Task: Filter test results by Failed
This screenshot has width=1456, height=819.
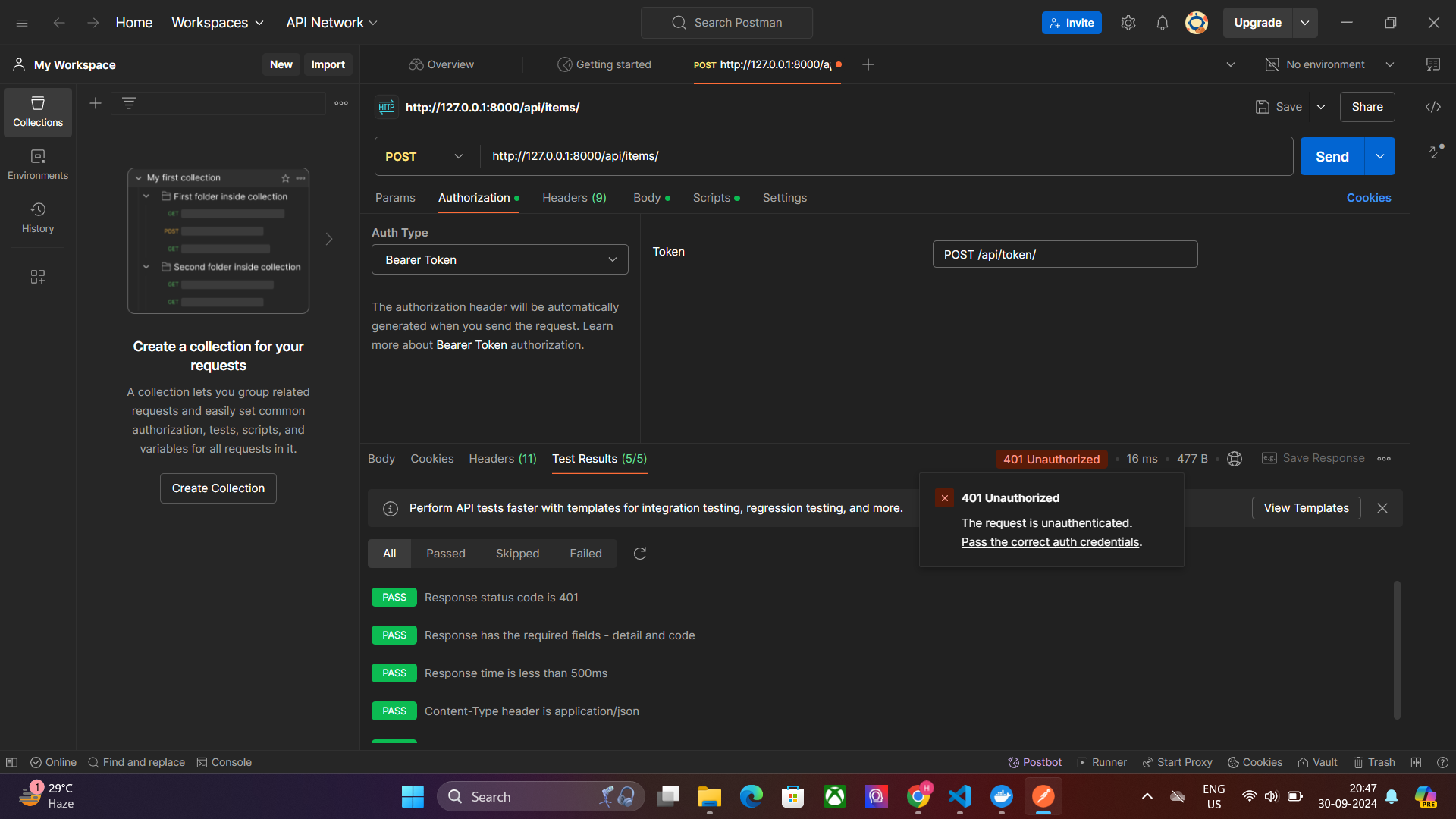Action: point(585,554)
